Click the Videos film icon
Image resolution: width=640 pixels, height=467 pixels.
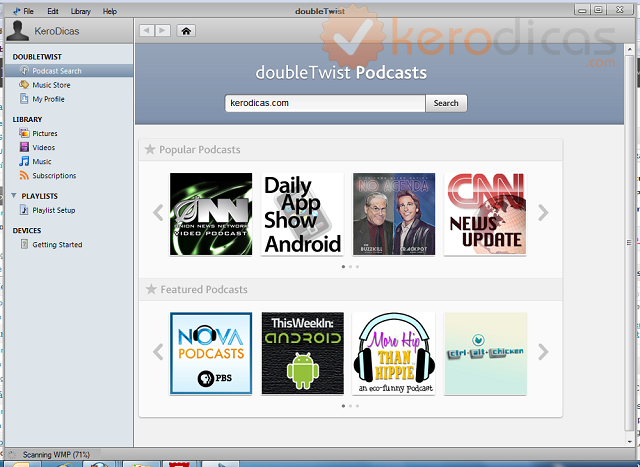point(24,147)
